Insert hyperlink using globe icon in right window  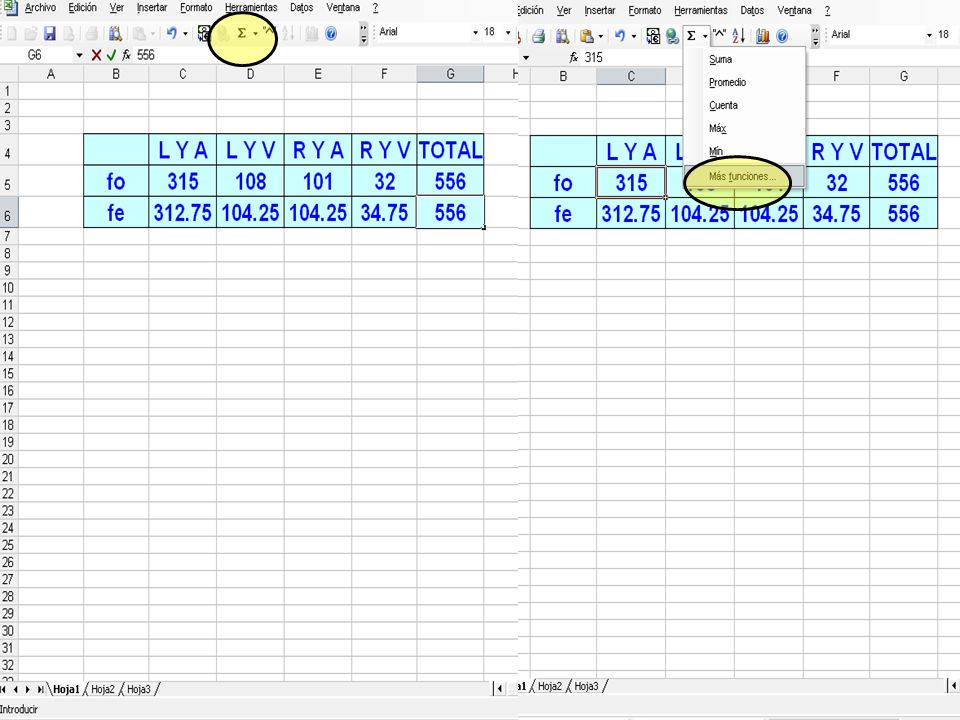[672, 36]
